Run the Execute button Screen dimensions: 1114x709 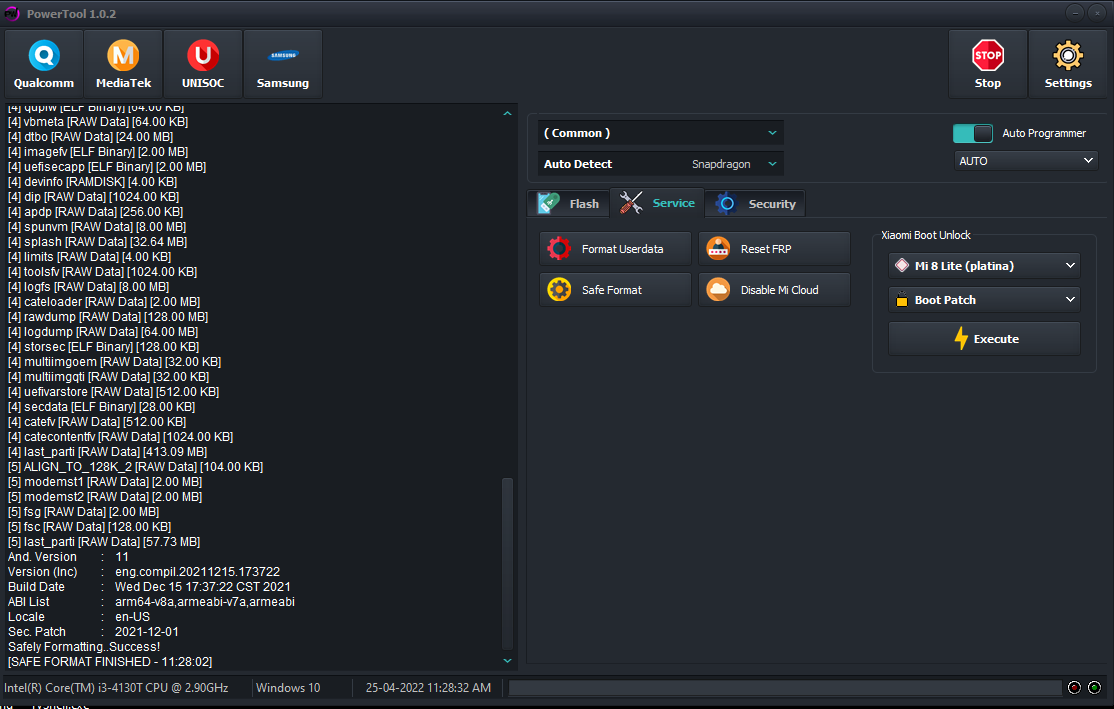(x=984, y=339)
